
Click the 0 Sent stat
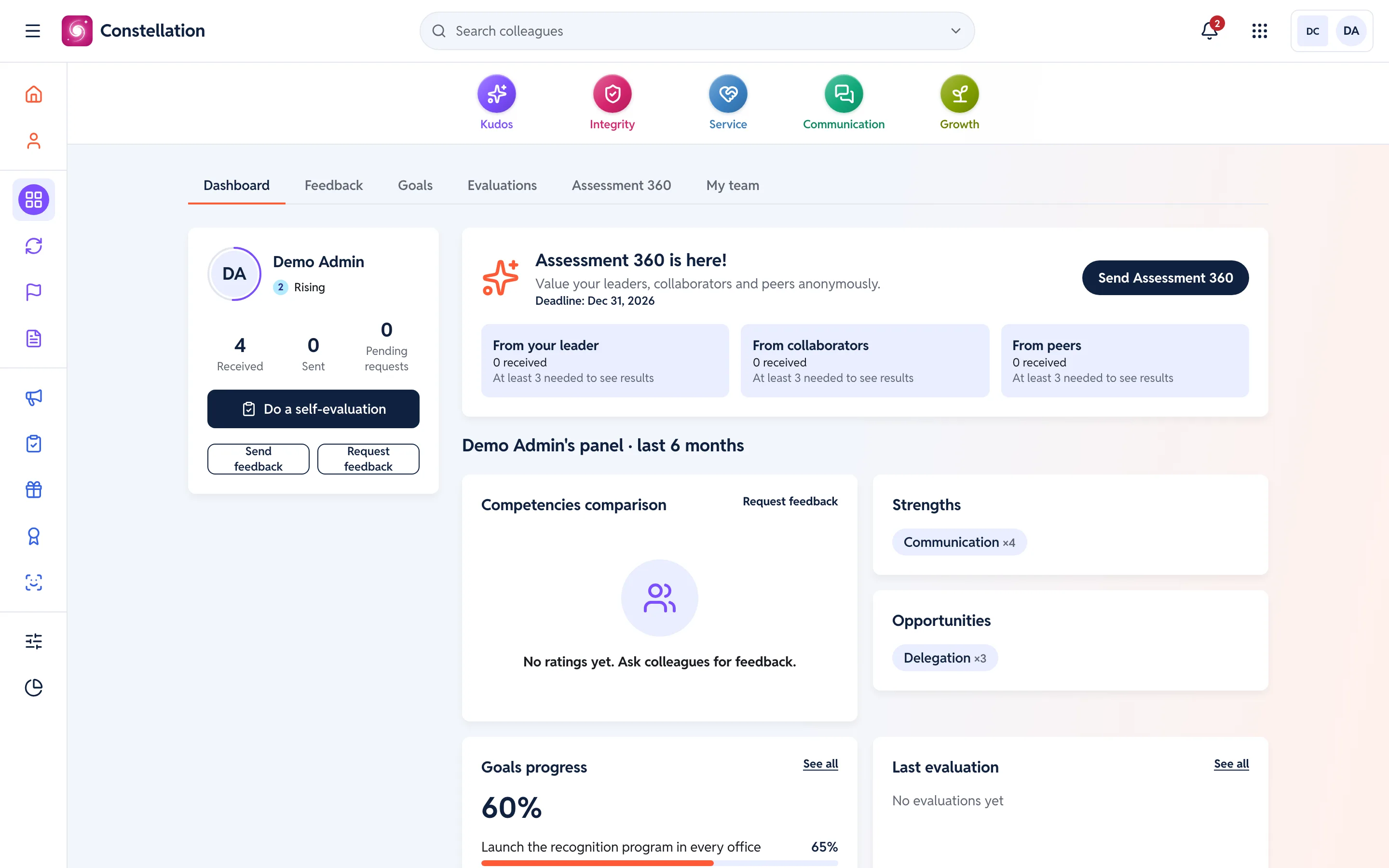tap(313, 353)
